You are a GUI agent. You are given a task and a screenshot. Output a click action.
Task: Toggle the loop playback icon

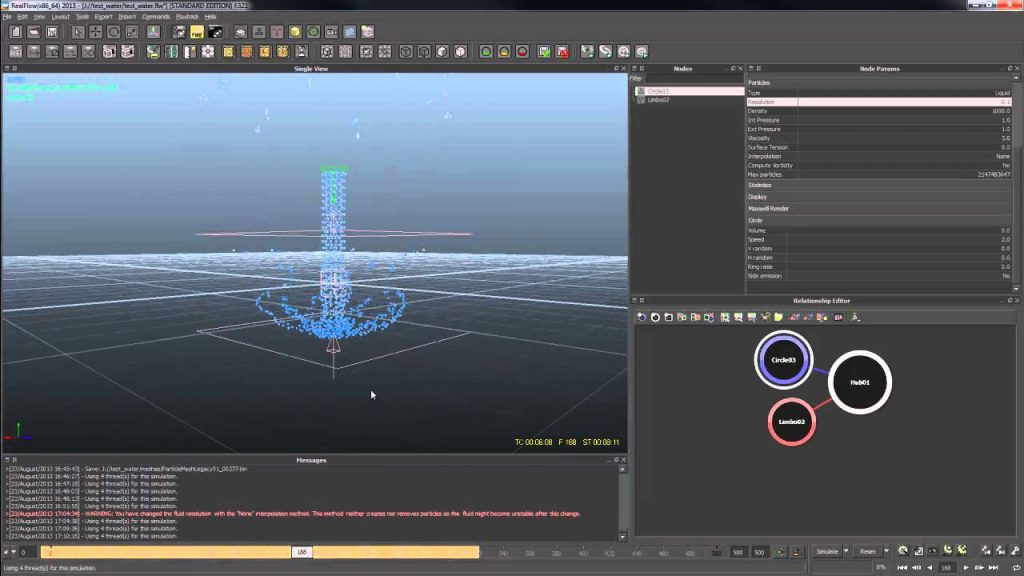click(x=1016, y=568)
